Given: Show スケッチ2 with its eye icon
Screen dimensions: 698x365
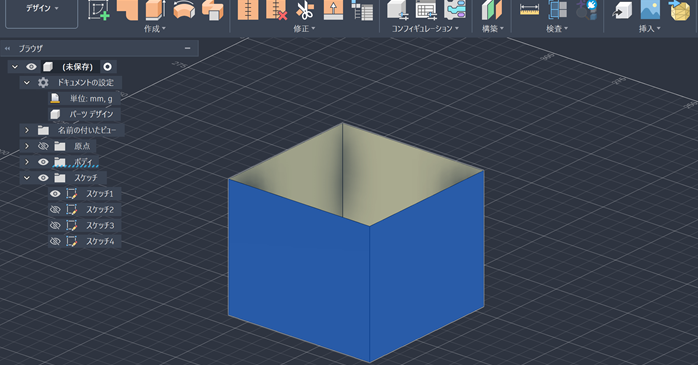Looking at the screenshot, I should [x=55, y=210].
